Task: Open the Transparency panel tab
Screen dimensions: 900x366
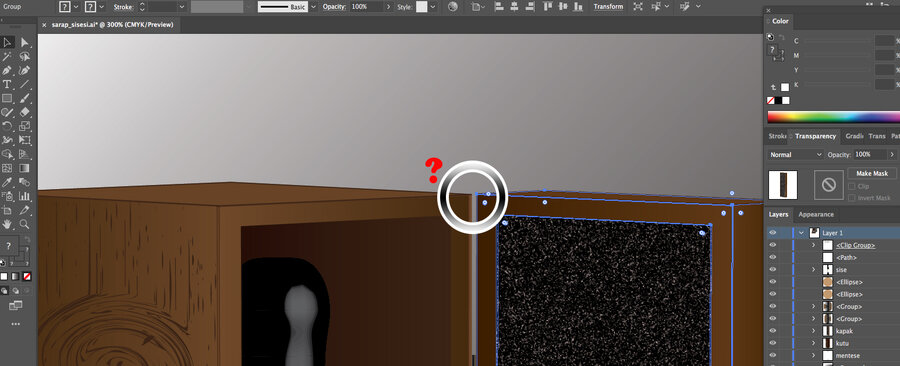Action: pos(815,137)
